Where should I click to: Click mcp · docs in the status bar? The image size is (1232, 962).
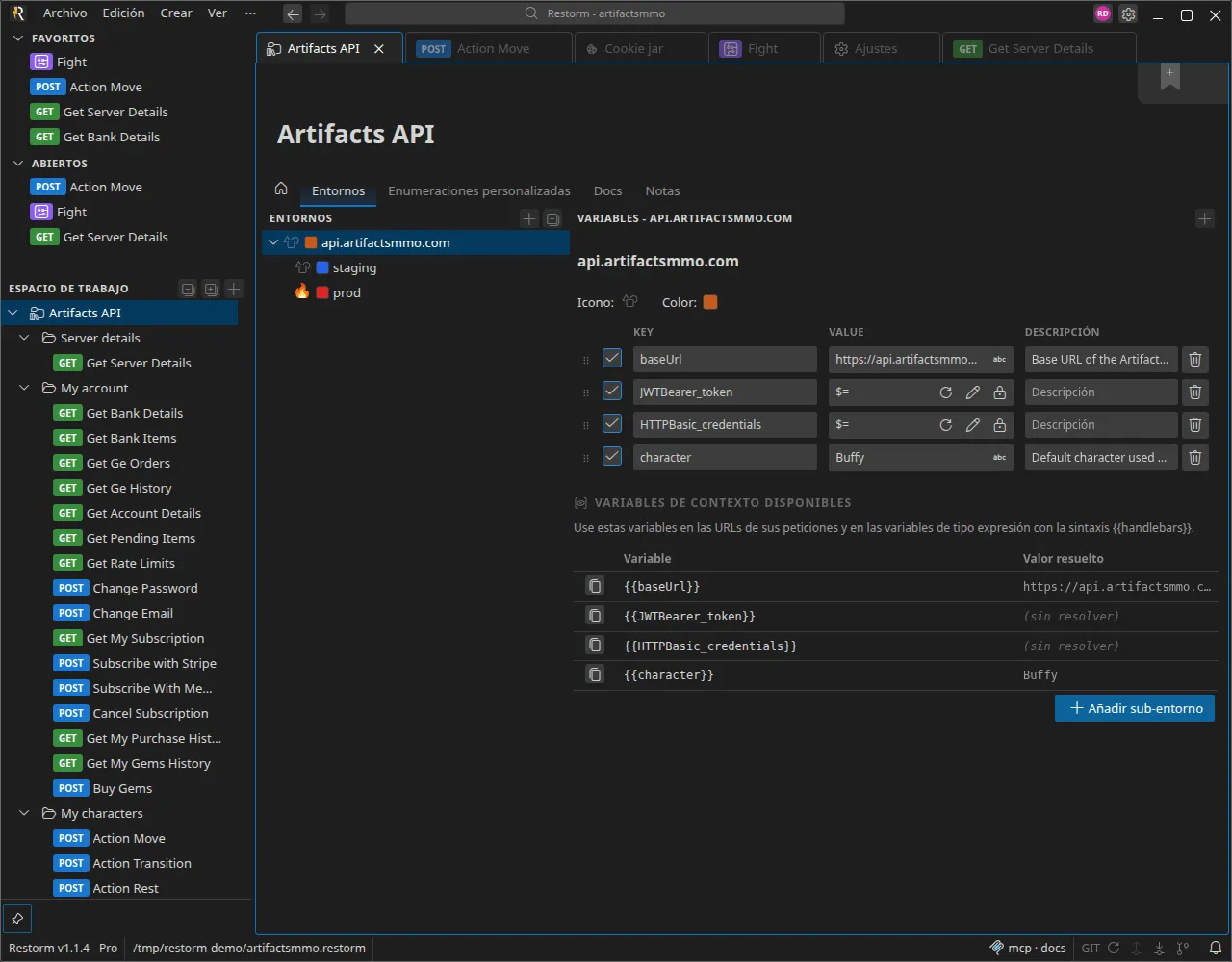click(1028, 948)
